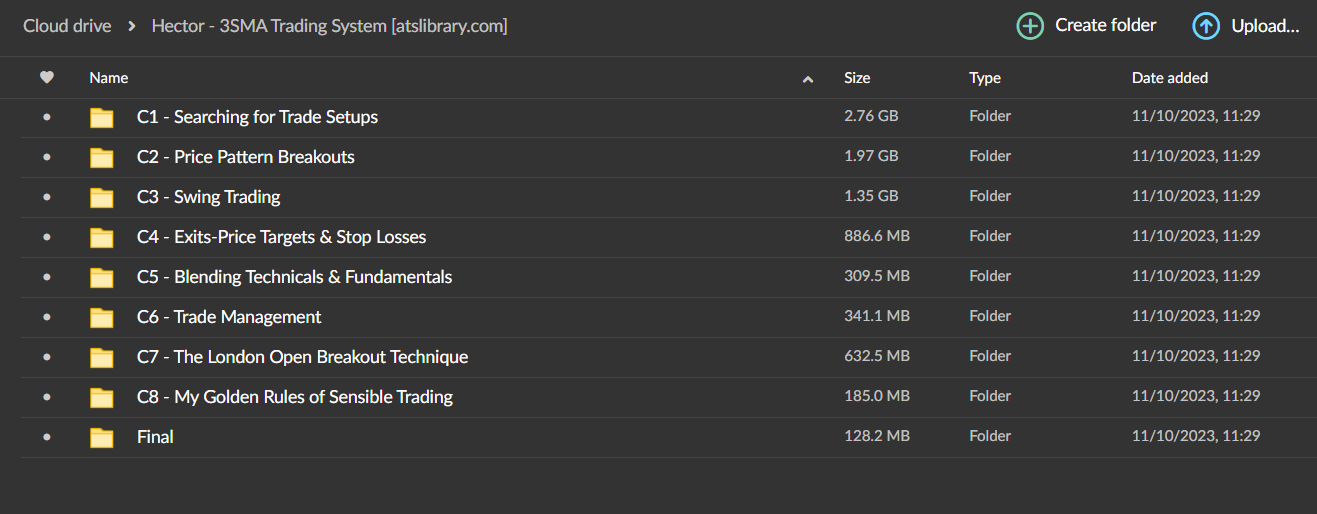Viewport: 1317px width, 514px height.
Task: Click the Upload arrow icon
Action: 1206,26
